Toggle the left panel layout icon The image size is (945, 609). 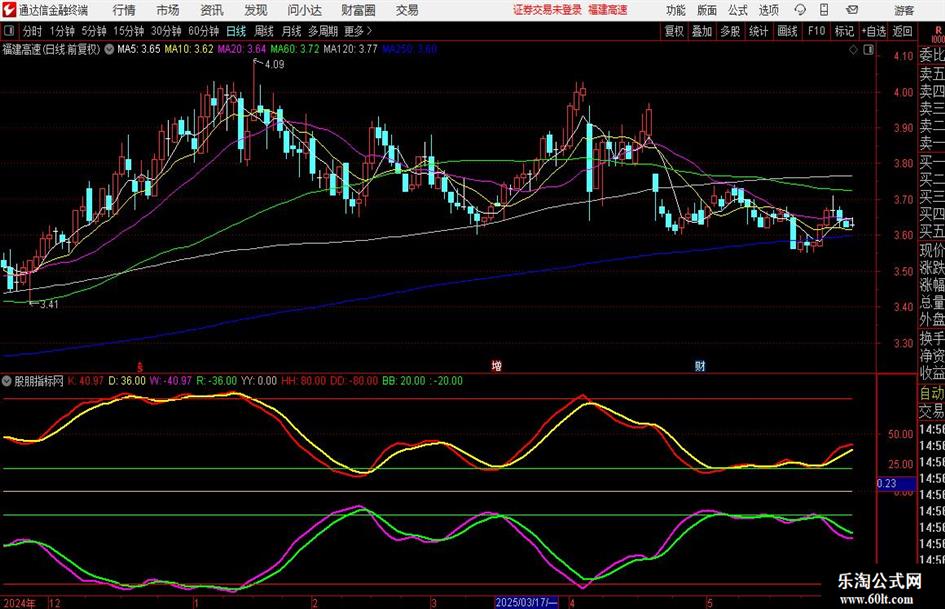pyautogui.click(x=8, y=31)
